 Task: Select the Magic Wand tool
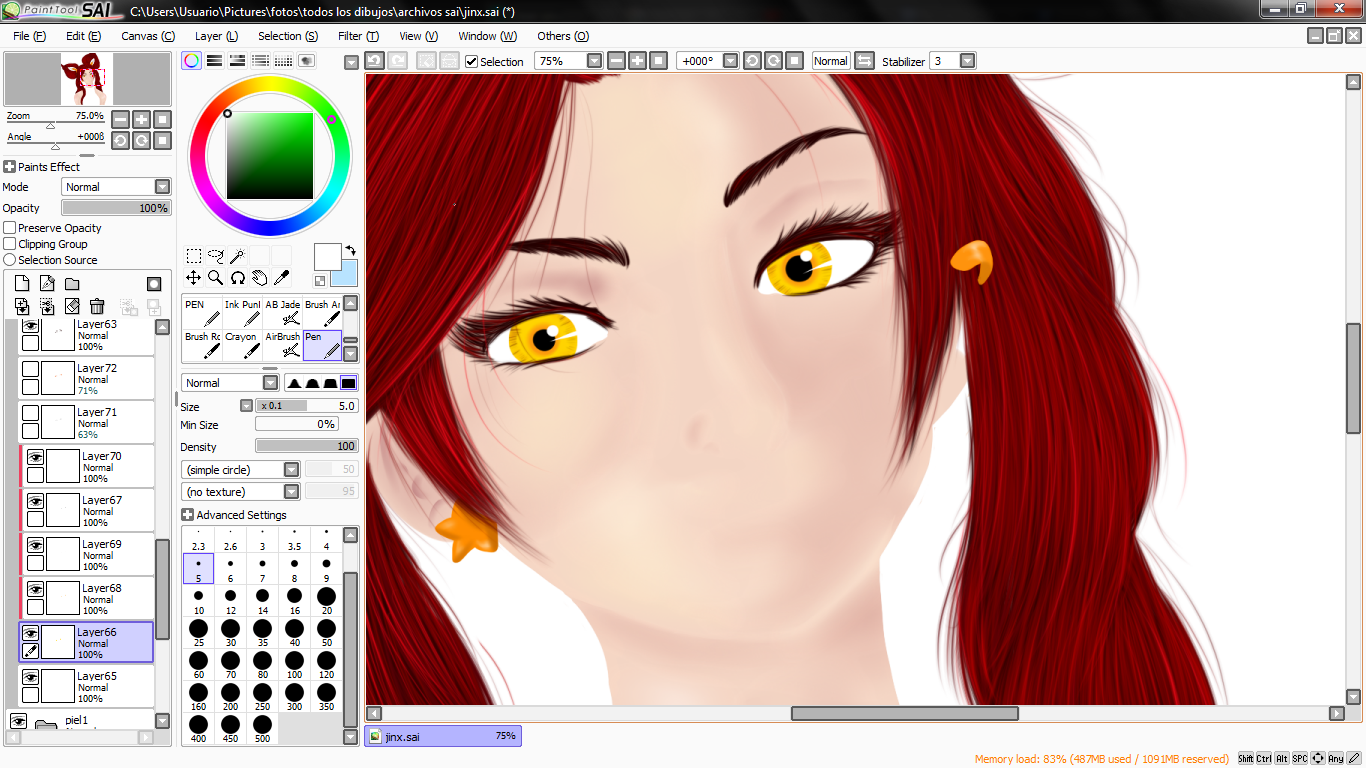point(237,256)
